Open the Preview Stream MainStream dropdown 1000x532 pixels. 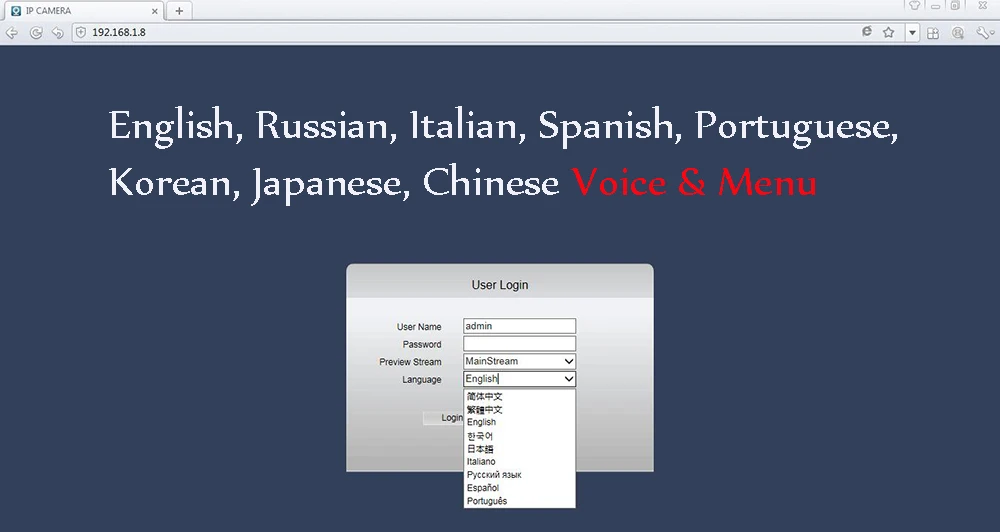pos(519,361)
